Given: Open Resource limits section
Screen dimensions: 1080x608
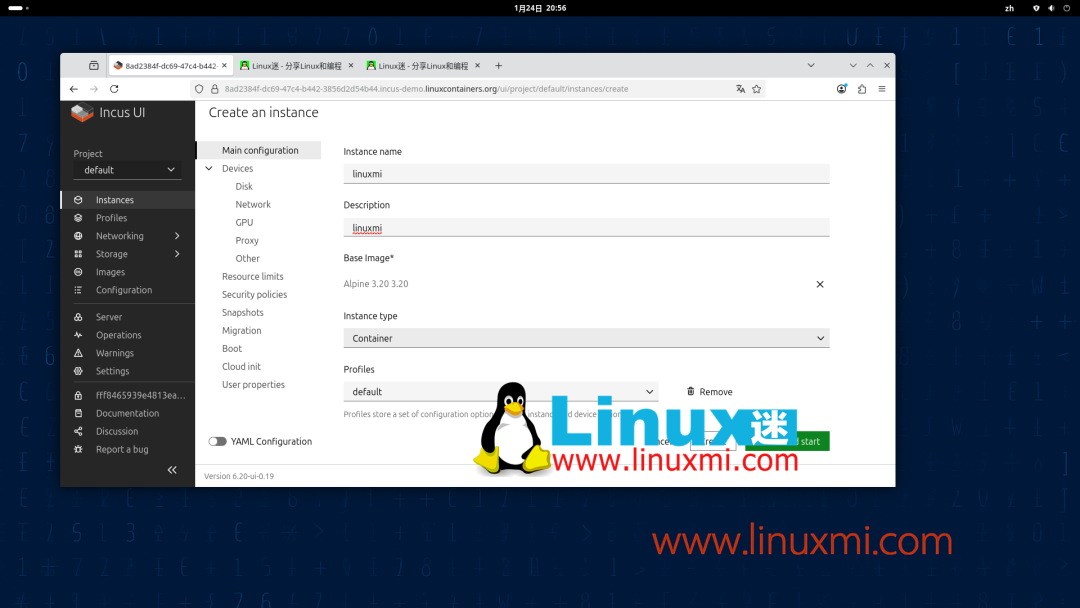Looking at the screenshot, I should click(x=252, y=276).
